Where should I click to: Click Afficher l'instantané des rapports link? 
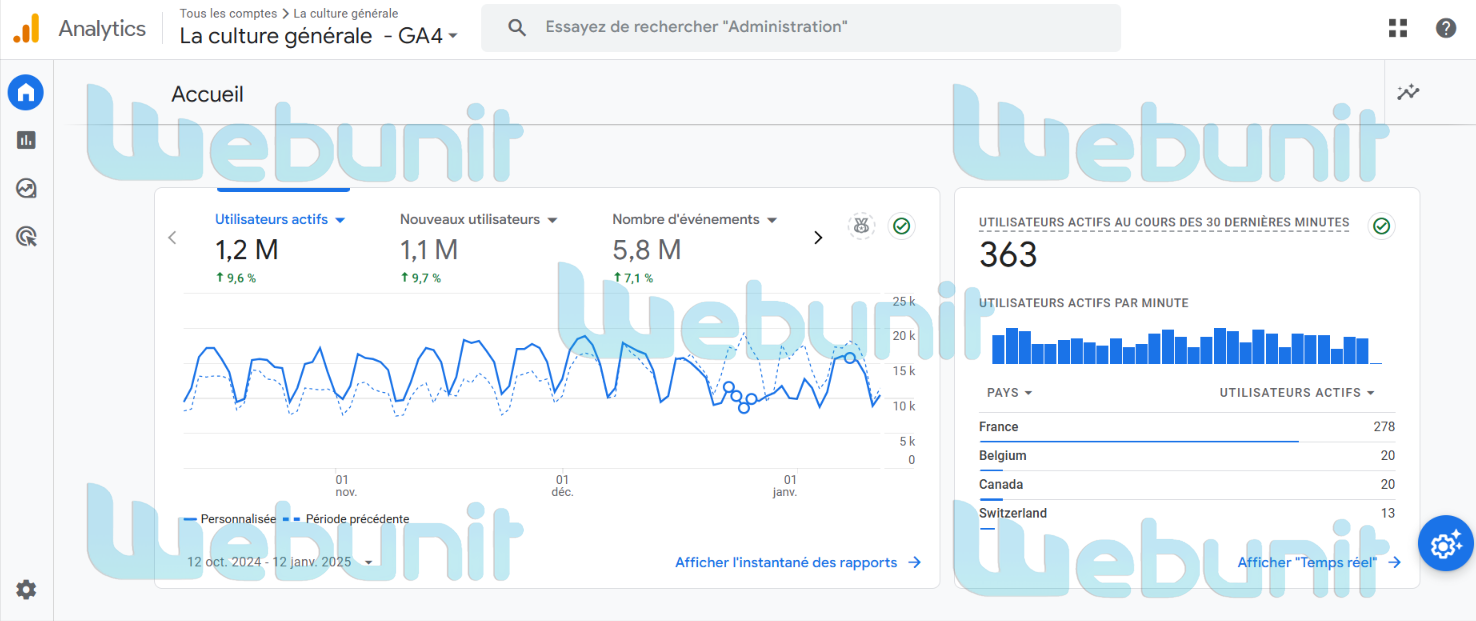pyautogui.click(x=797, y=562)
